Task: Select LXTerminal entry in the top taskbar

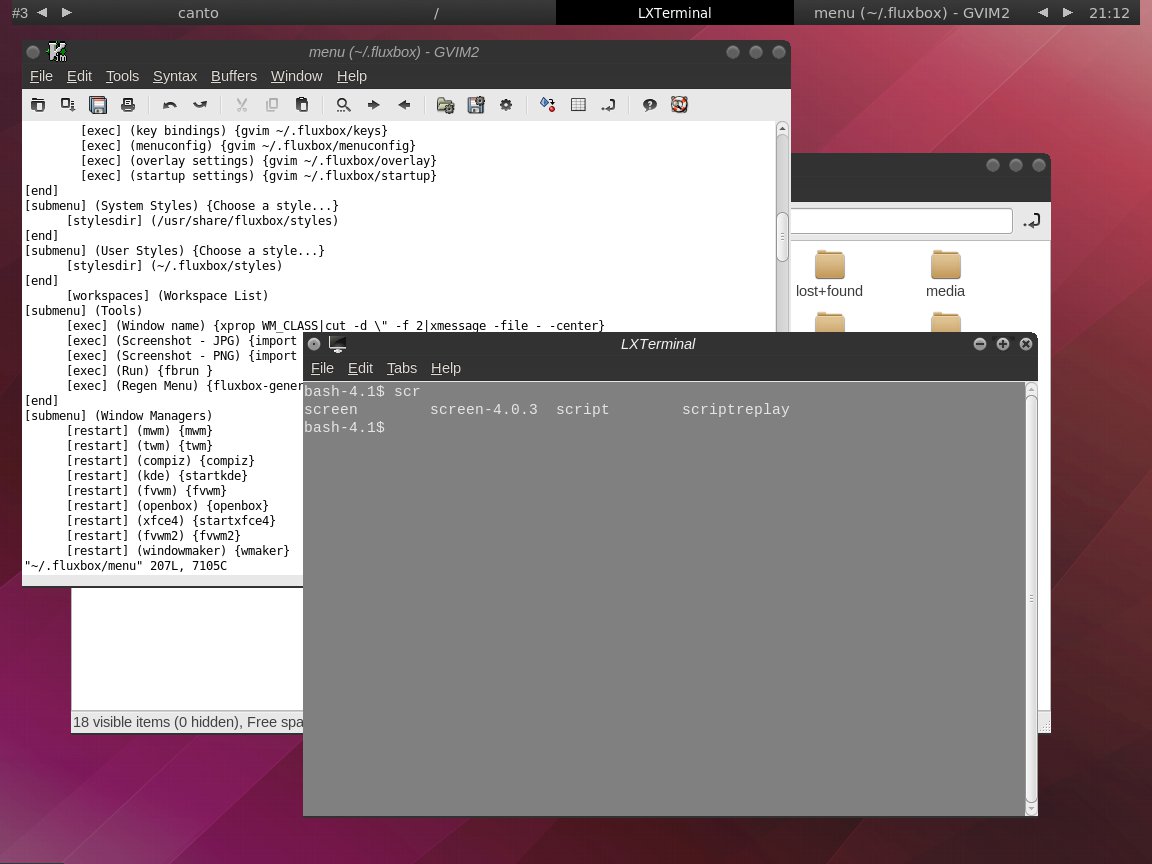Action: click(674, 12)
